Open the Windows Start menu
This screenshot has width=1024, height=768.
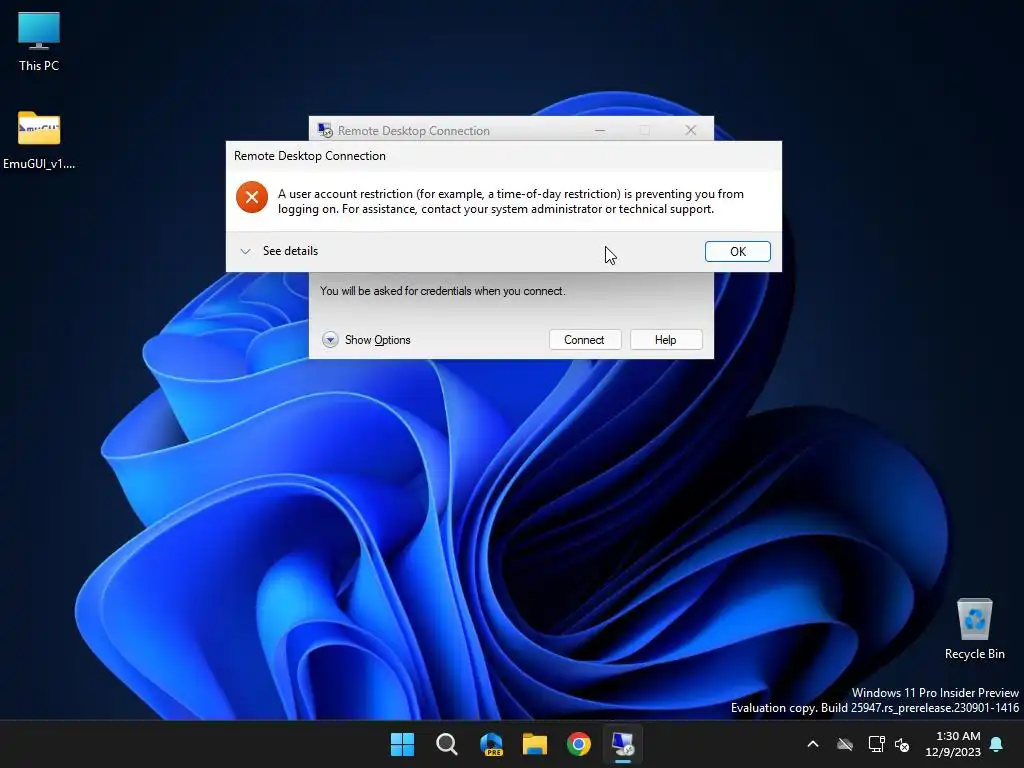402,744
